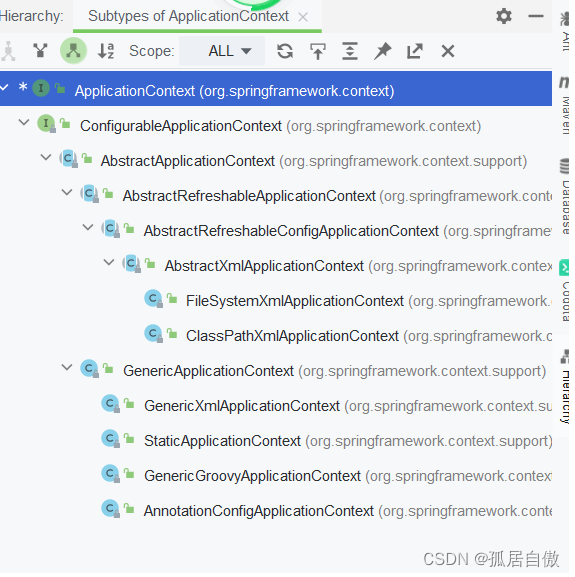
Task: Toggle the subtypes hierarchy button
Action: [x=74, y=51]
